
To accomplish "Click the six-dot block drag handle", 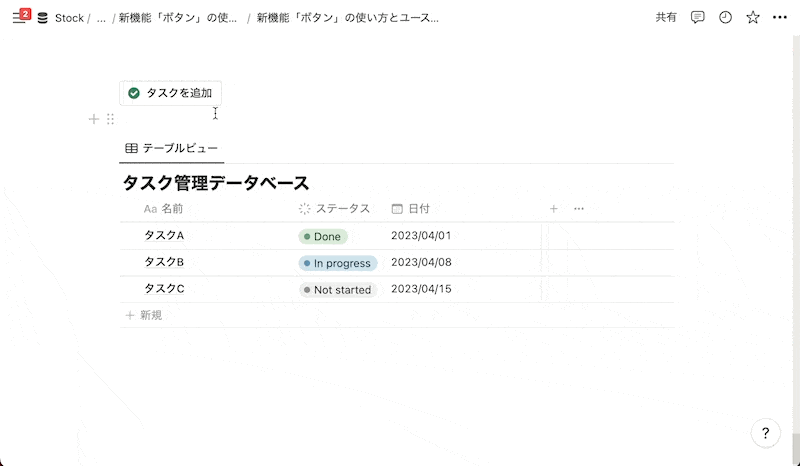I will (110, 119).
